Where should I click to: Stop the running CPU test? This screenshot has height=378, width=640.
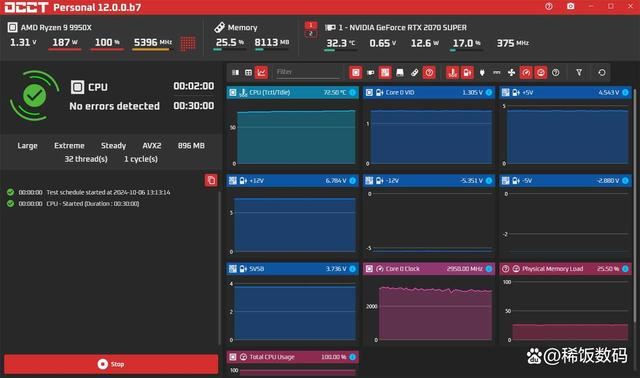[111, 364]
